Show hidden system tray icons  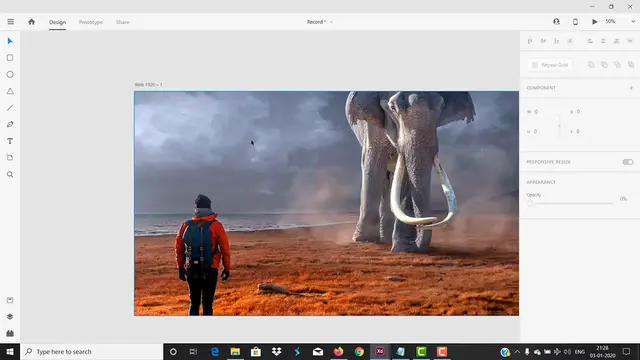[x=517, y=351]
